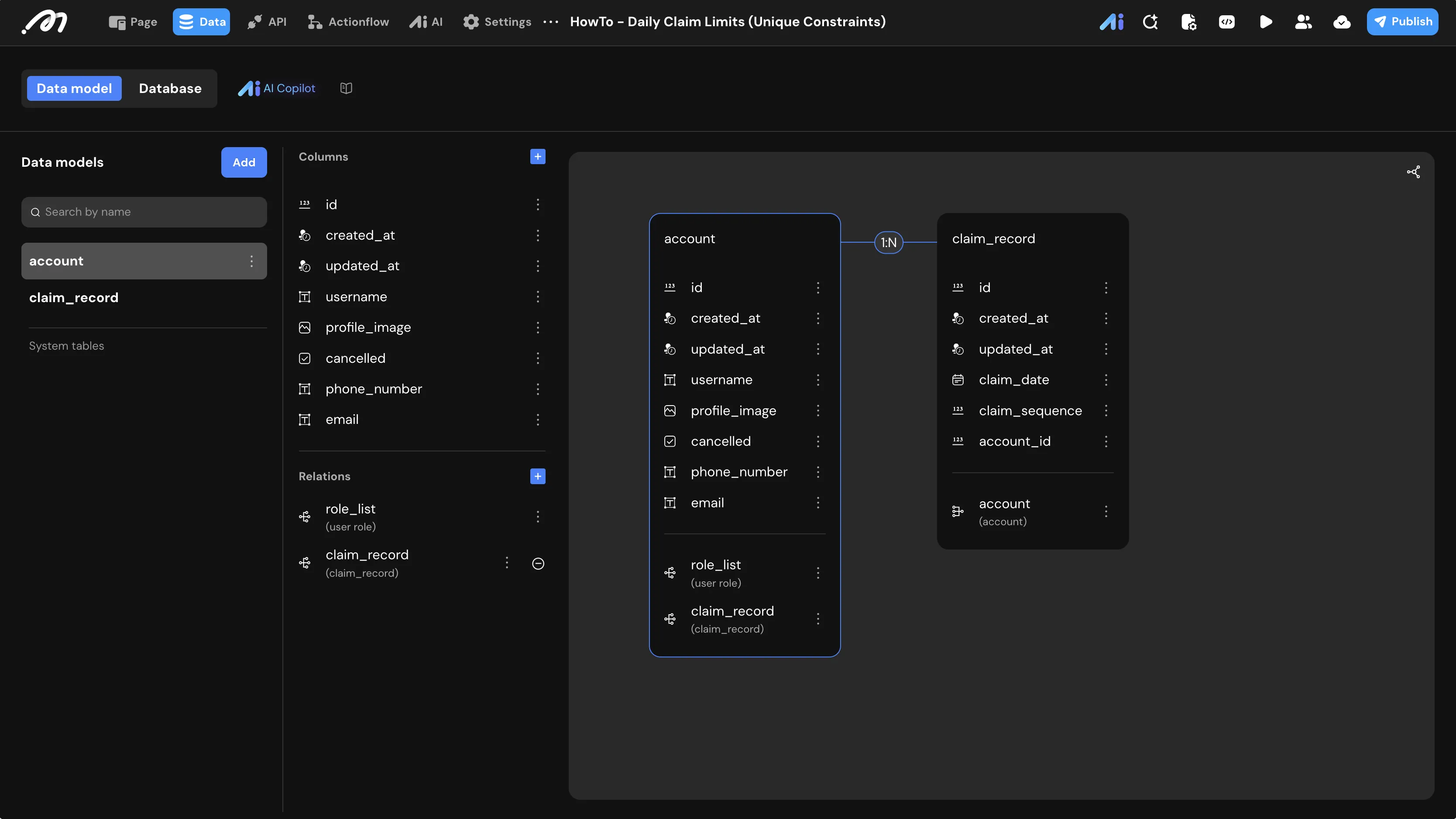This screenshot has width=1456, height=819.
Task: Go to the Actionflow tab
Action: [x=348, y=22]
